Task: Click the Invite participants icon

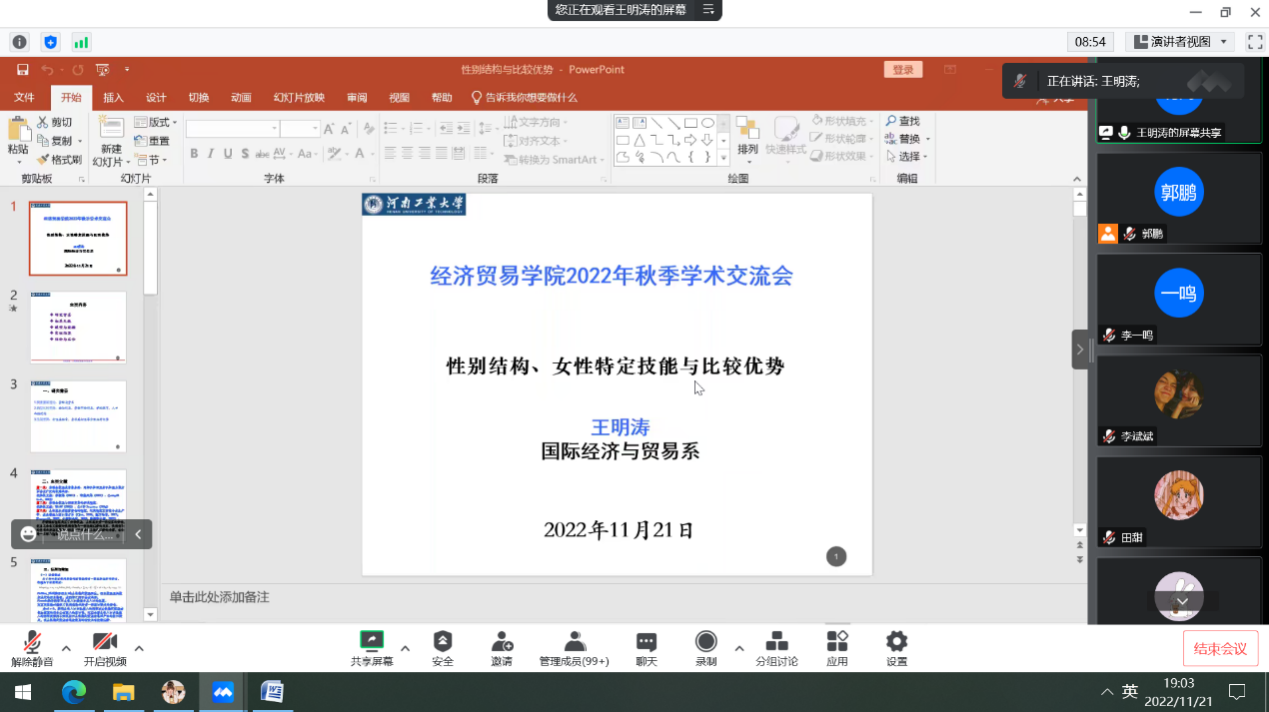Action: pyautogui.click(x=502, y=642)
